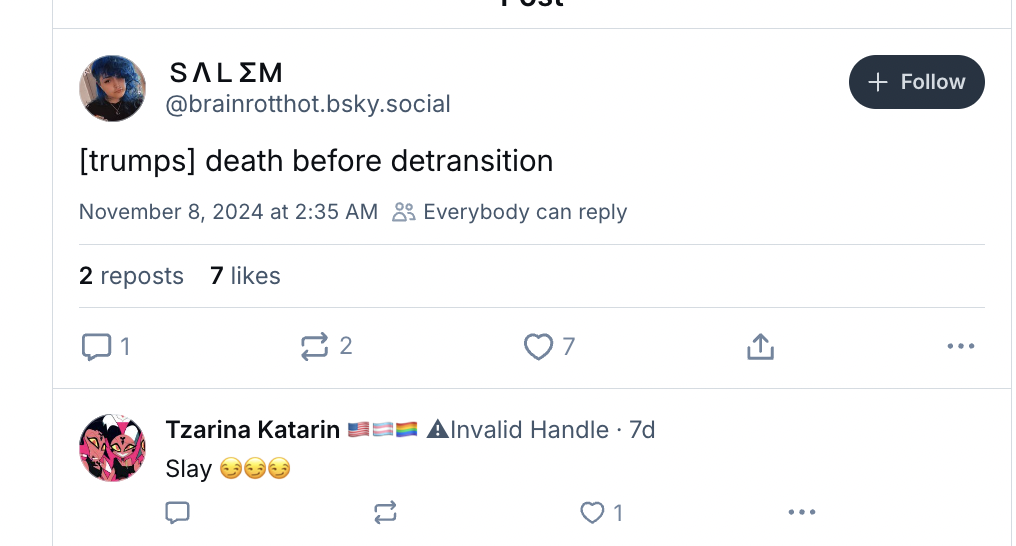Click "Everybody can reply" setting label
The width and height of the screenshot is (1016, 546).
[524, 212]
